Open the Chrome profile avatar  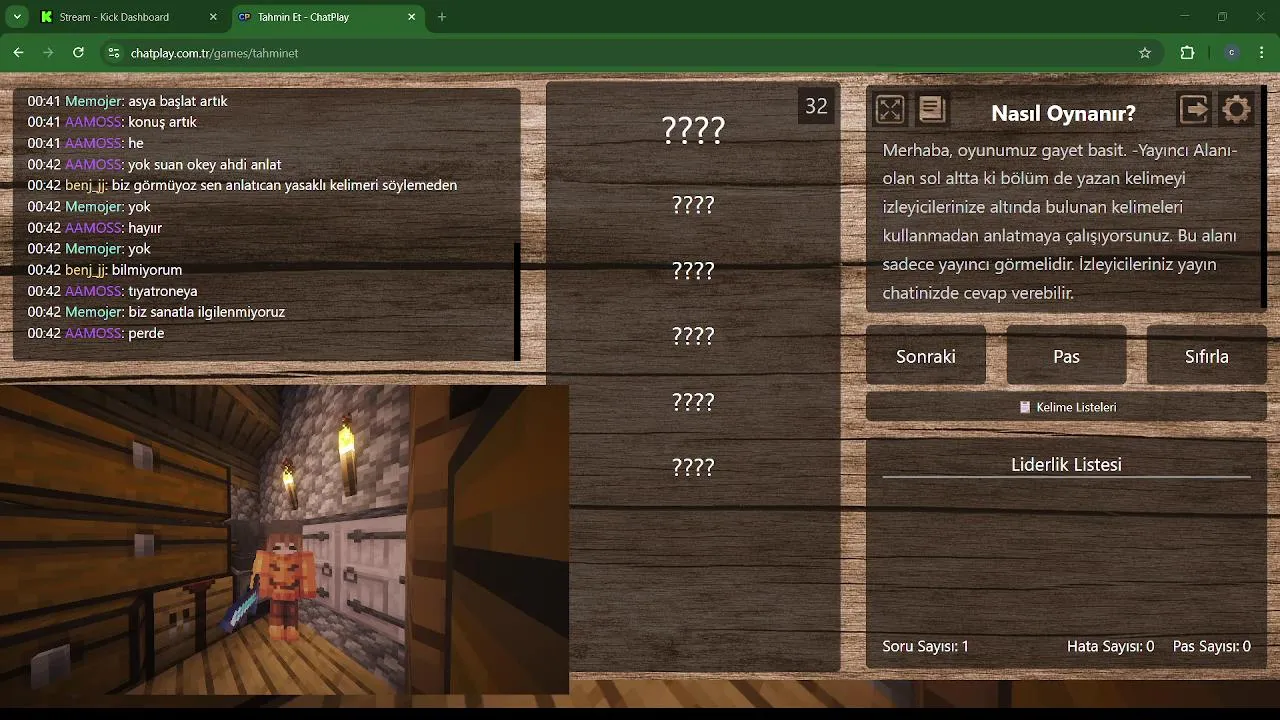pos(1232,53)
